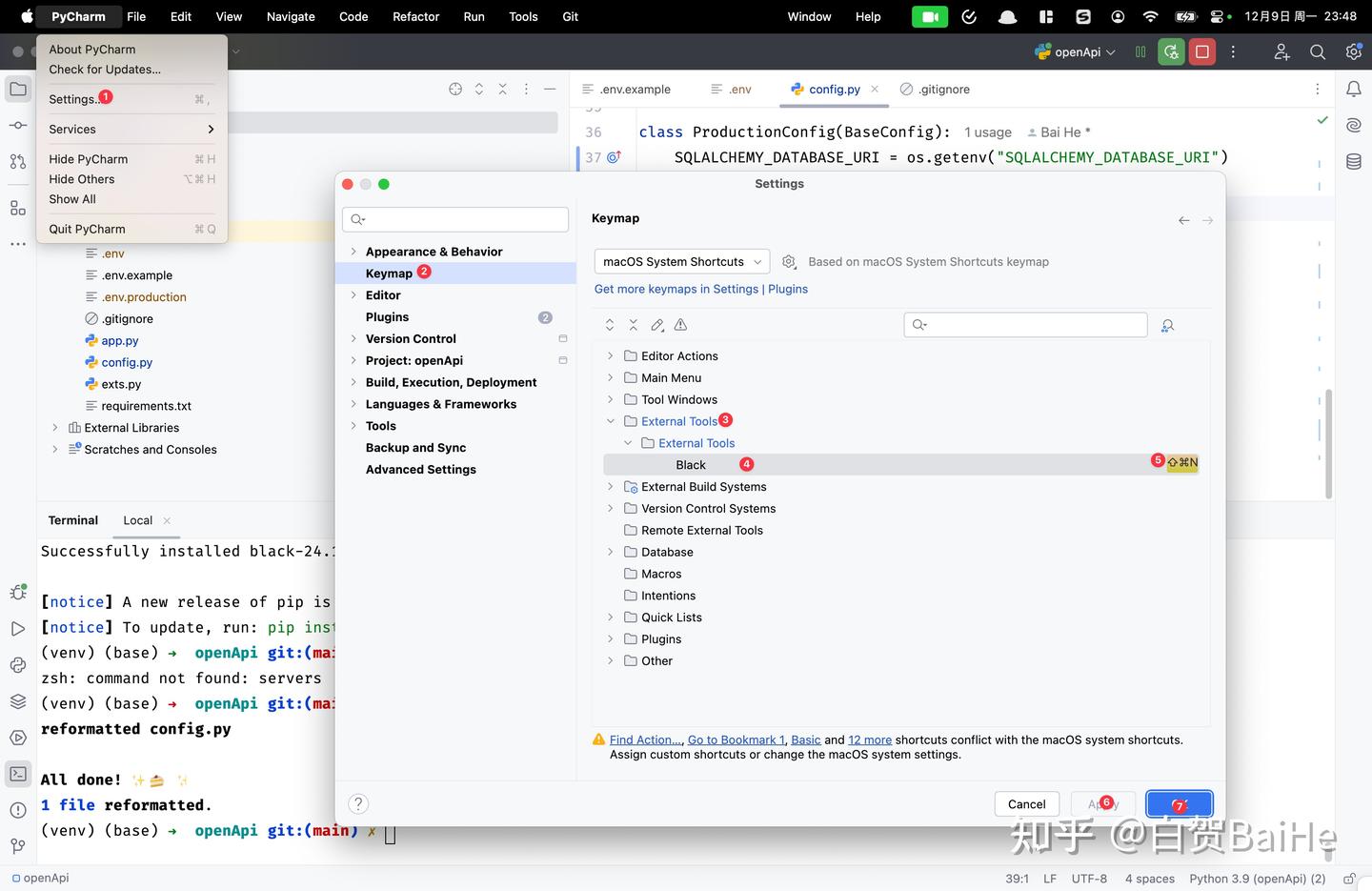
Task: Collapse the External Tools group
Action: pyautogui.click(x=610, y=420)
